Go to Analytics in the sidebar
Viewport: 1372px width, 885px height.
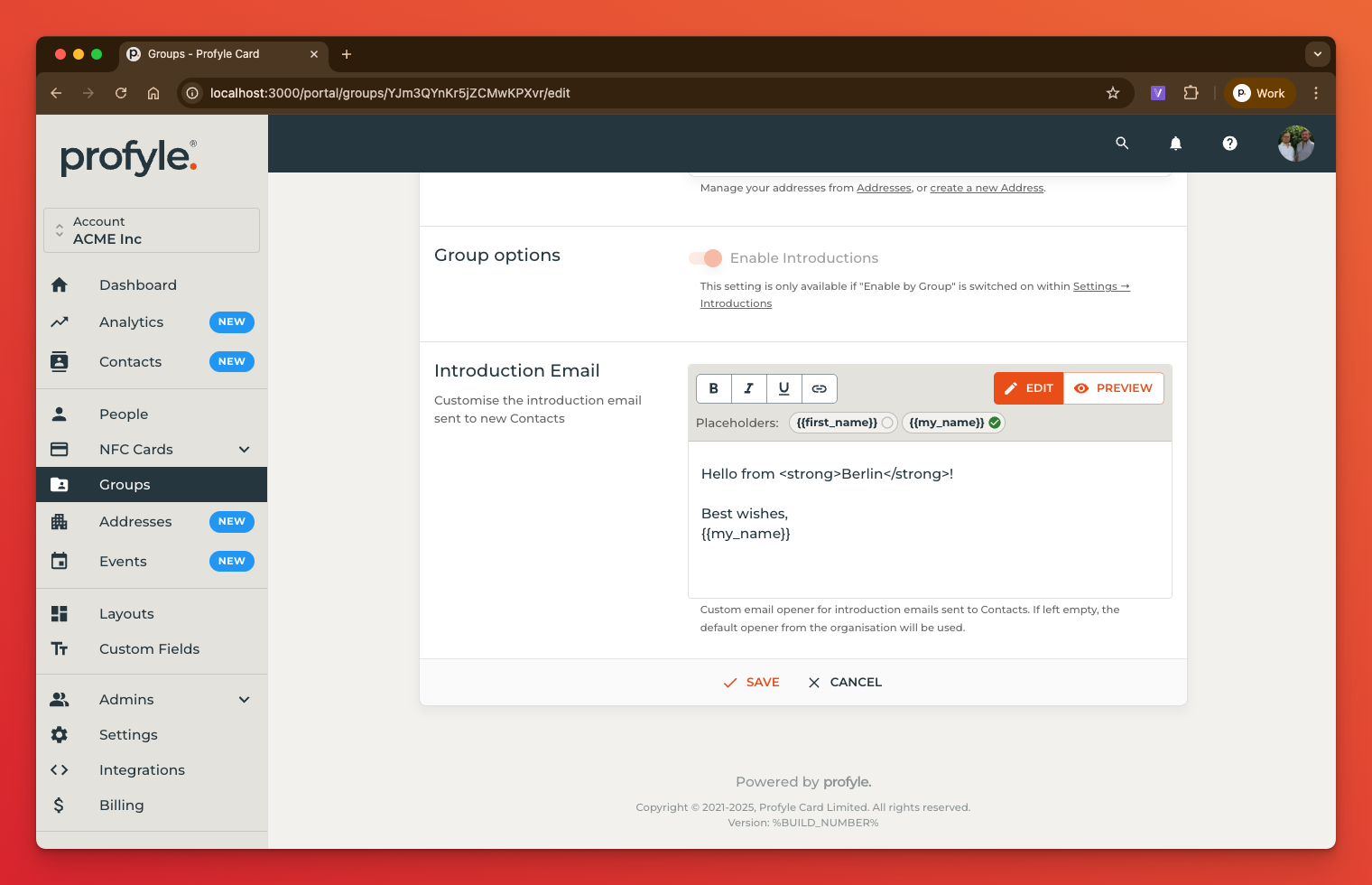[x=132, y=322]
